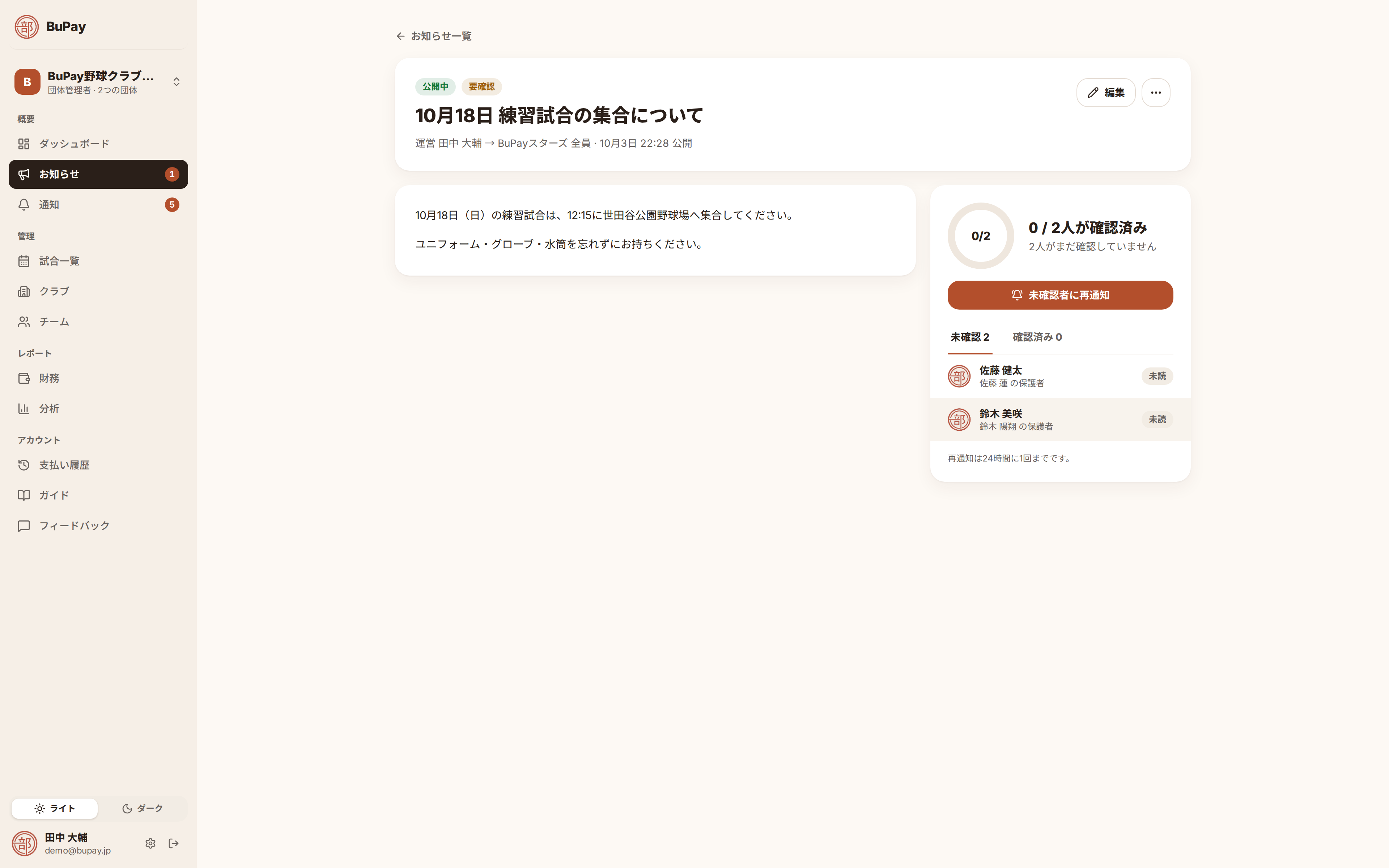Click the 鈴木 陽翔 の保護者 text
The height and width of the screenshot is (868, 1389).
click(1016, 426)
